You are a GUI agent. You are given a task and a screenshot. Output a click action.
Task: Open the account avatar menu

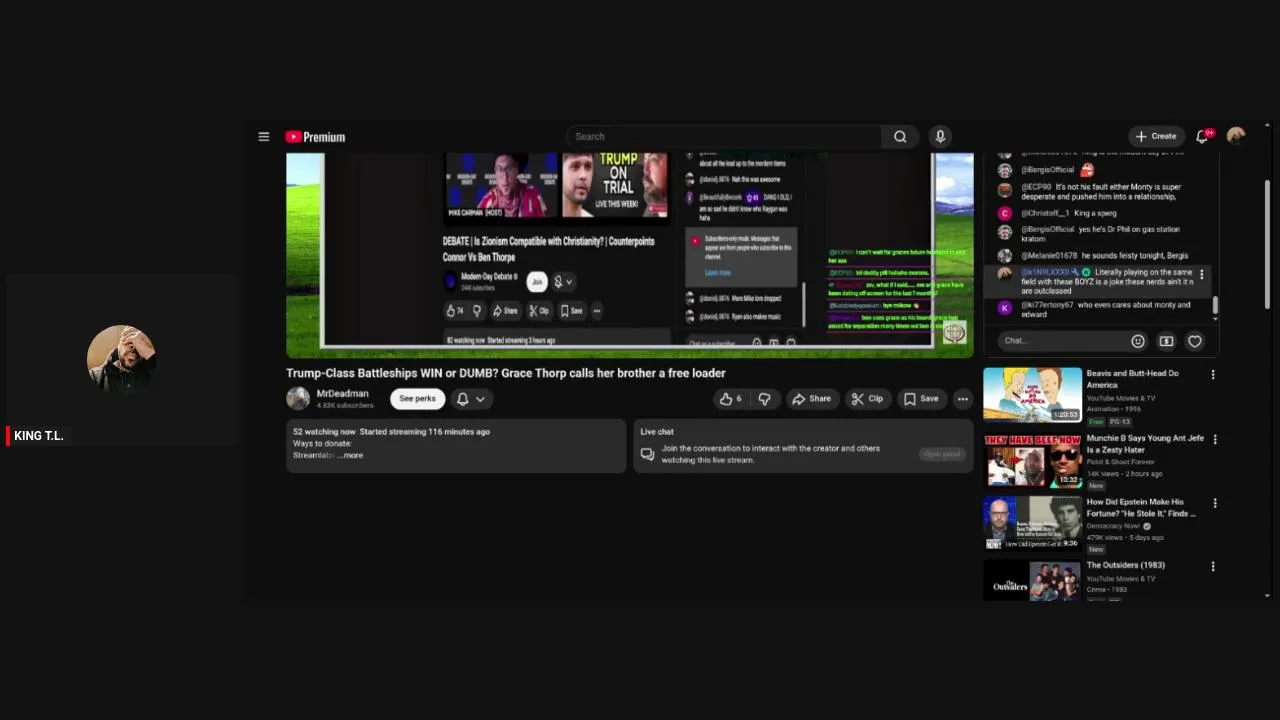pos(1236,136)
